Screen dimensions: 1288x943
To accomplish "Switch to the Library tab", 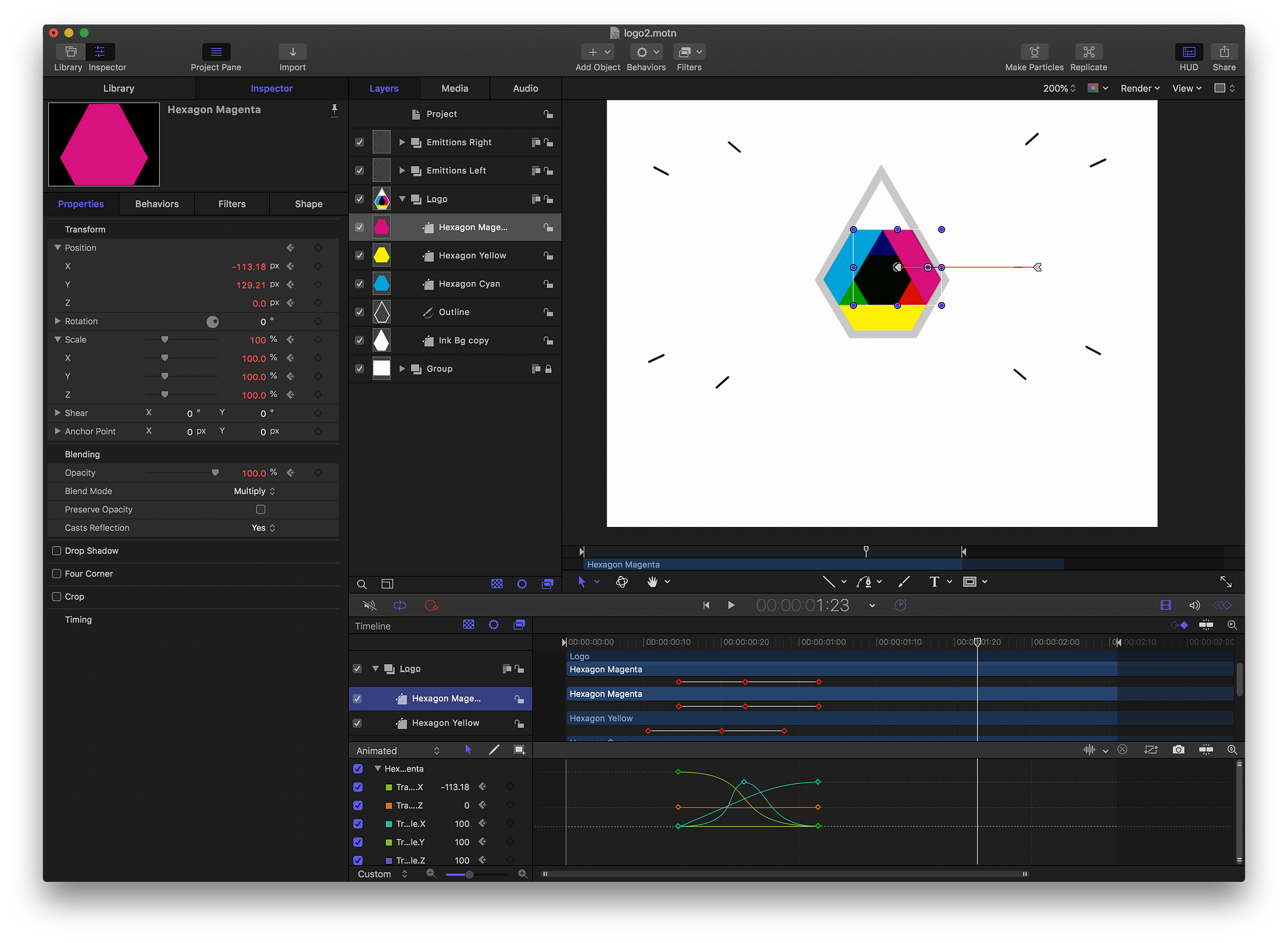I will pos(119,88).
